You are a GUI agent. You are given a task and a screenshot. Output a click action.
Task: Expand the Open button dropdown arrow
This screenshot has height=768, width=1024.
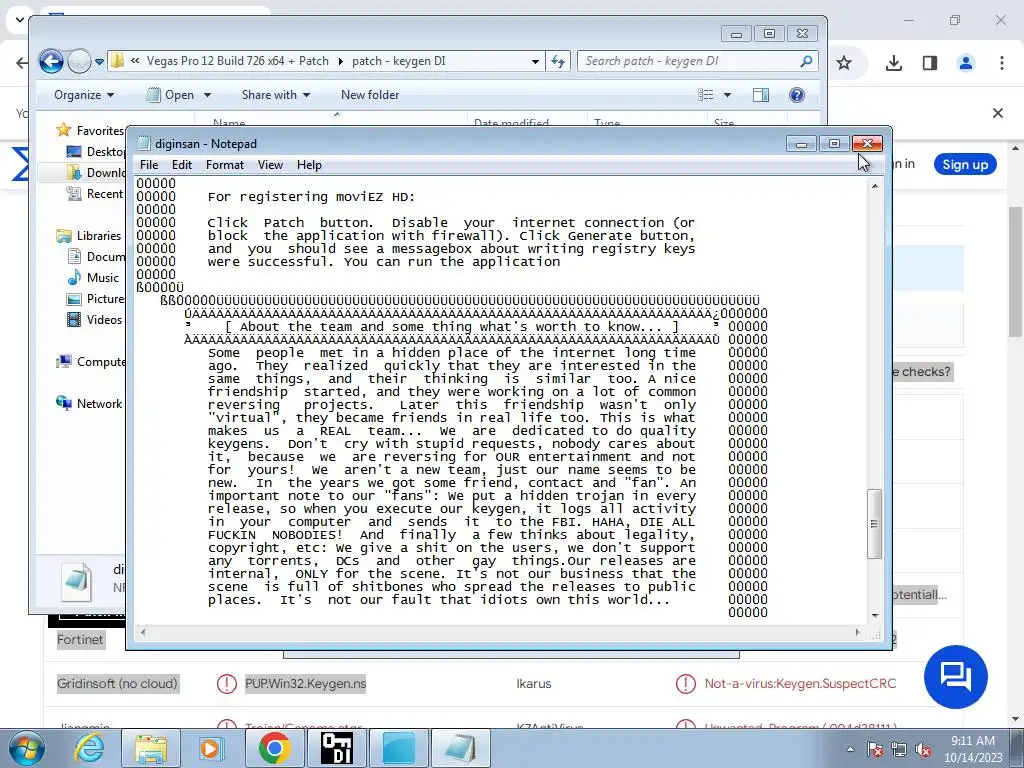pos(208,95)
